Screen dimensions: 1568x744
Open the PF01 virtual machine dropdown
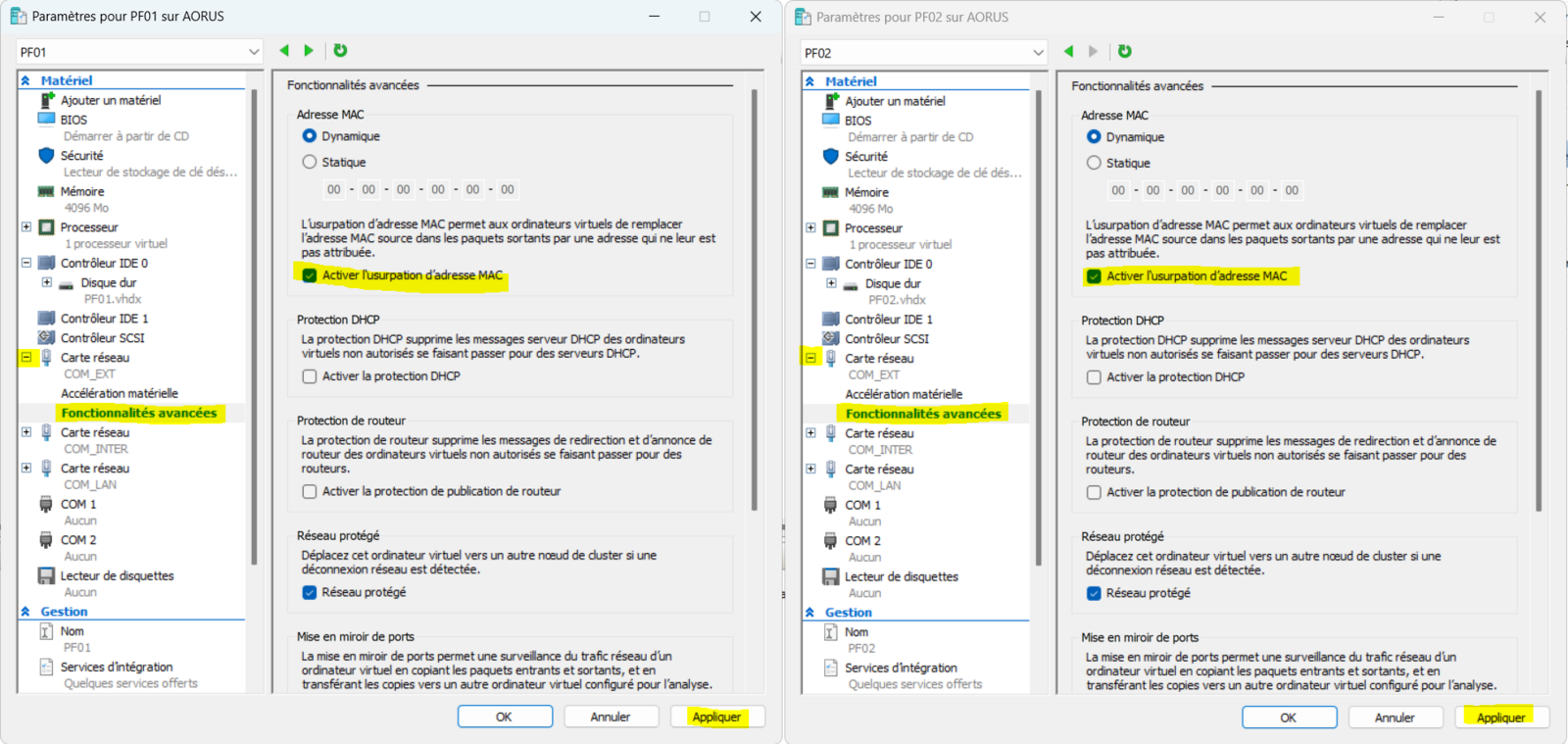(254, 53)
